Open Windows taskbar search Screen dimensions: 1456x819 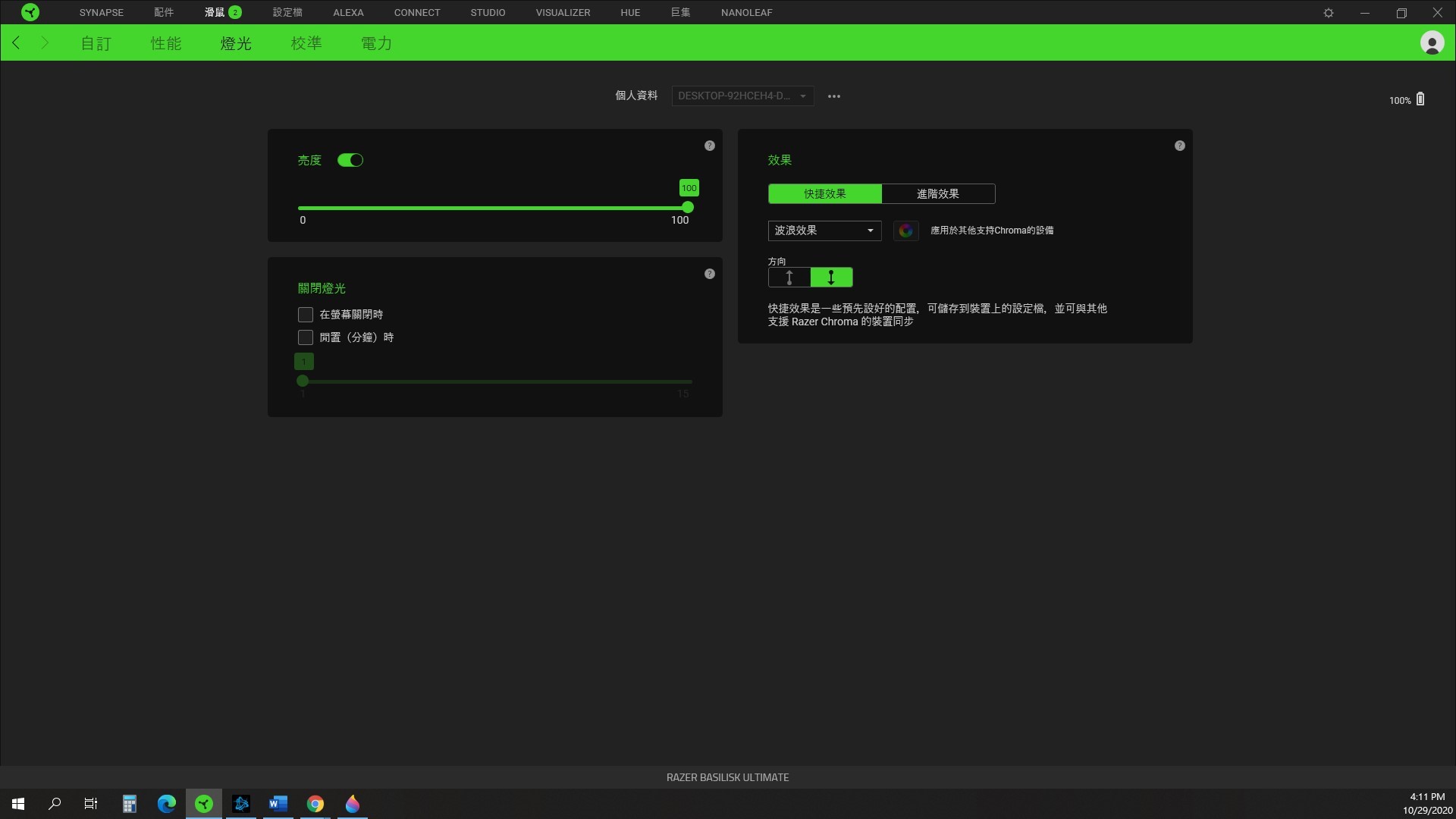(x=55, y=803)
